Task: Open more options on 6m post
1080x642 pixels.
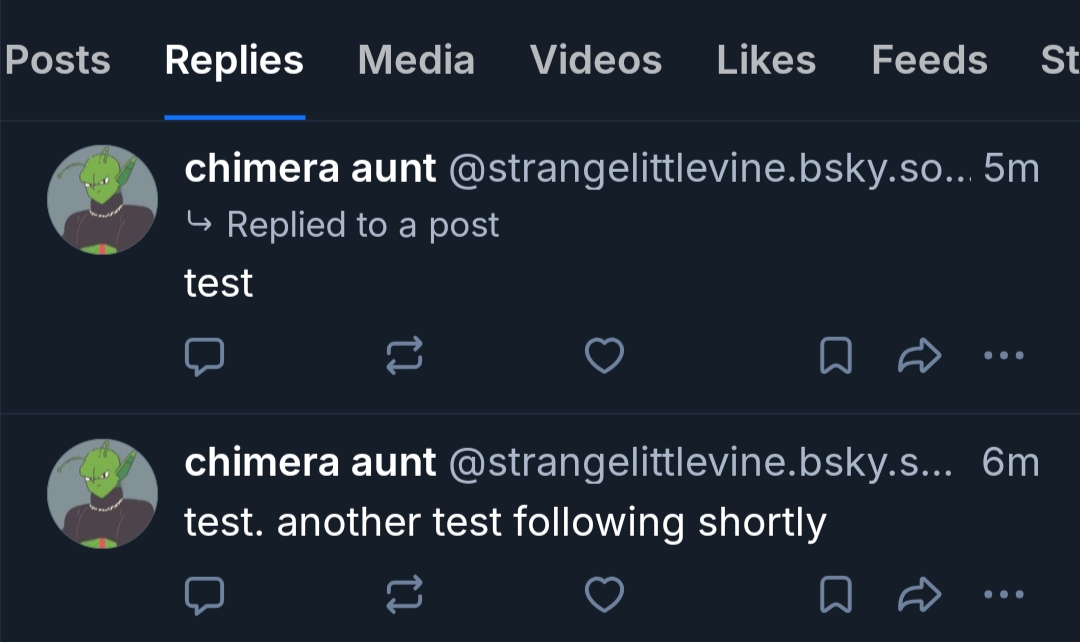Action: coord(1003,595)
